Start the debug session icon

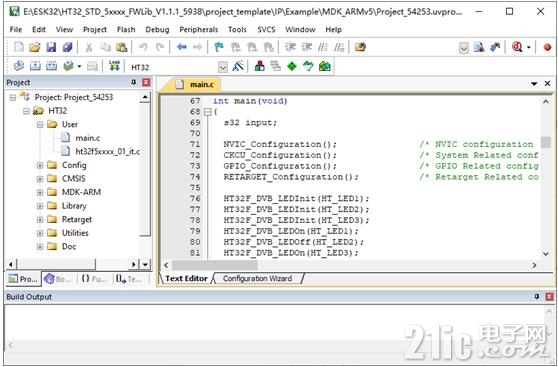[x=517, y=47]
